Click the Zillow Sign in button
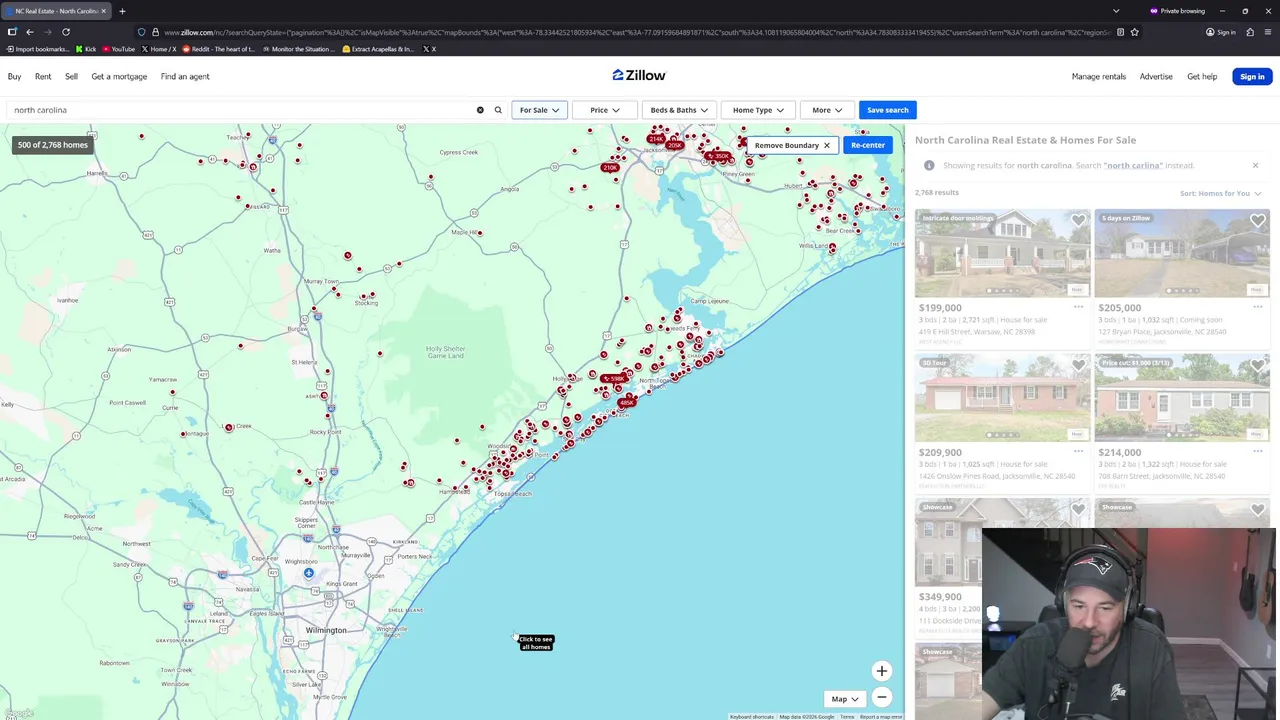 tap(1252, 76)
